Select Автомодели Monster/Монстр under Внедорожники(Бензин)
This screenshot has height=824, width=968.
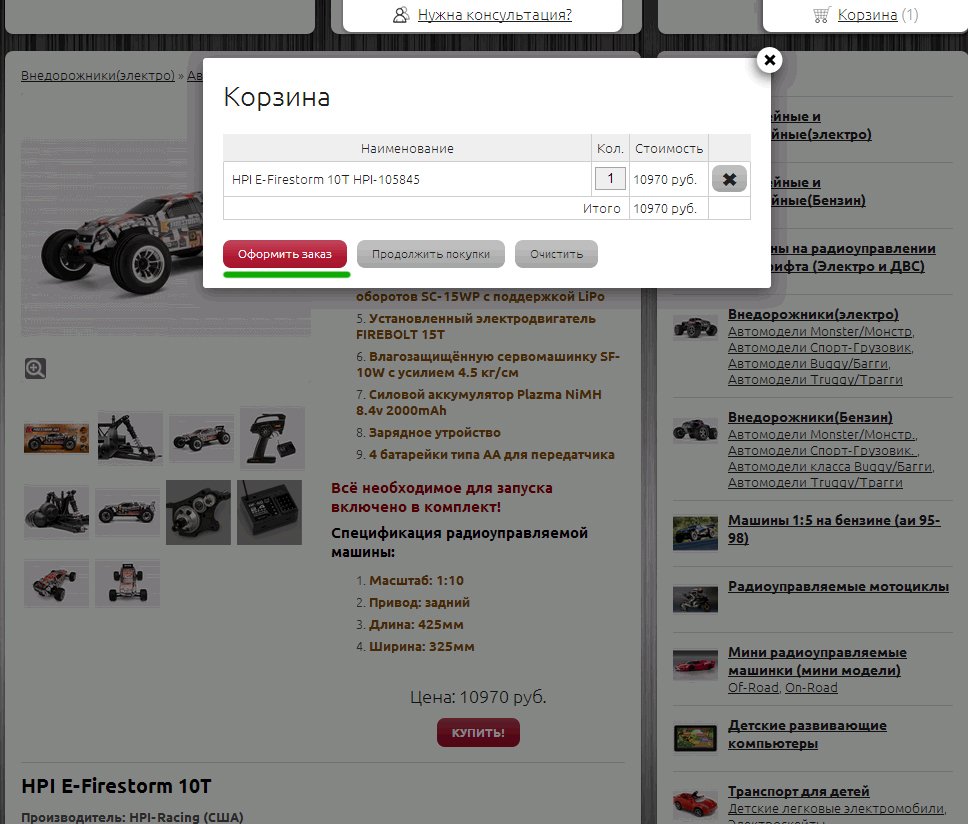822,435
